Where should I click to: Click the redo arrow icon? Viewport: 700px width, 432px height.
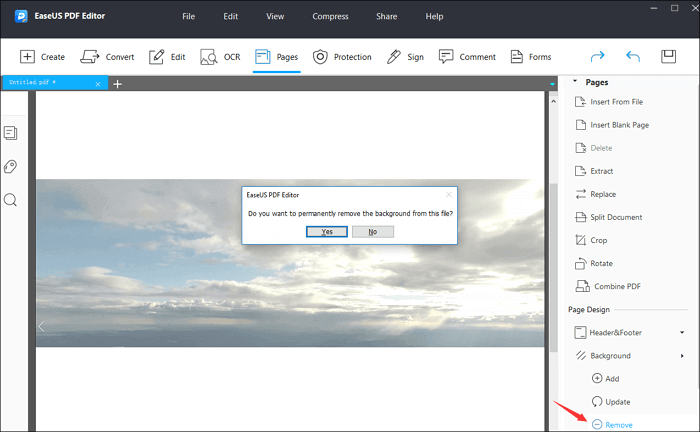coord(597,56)
